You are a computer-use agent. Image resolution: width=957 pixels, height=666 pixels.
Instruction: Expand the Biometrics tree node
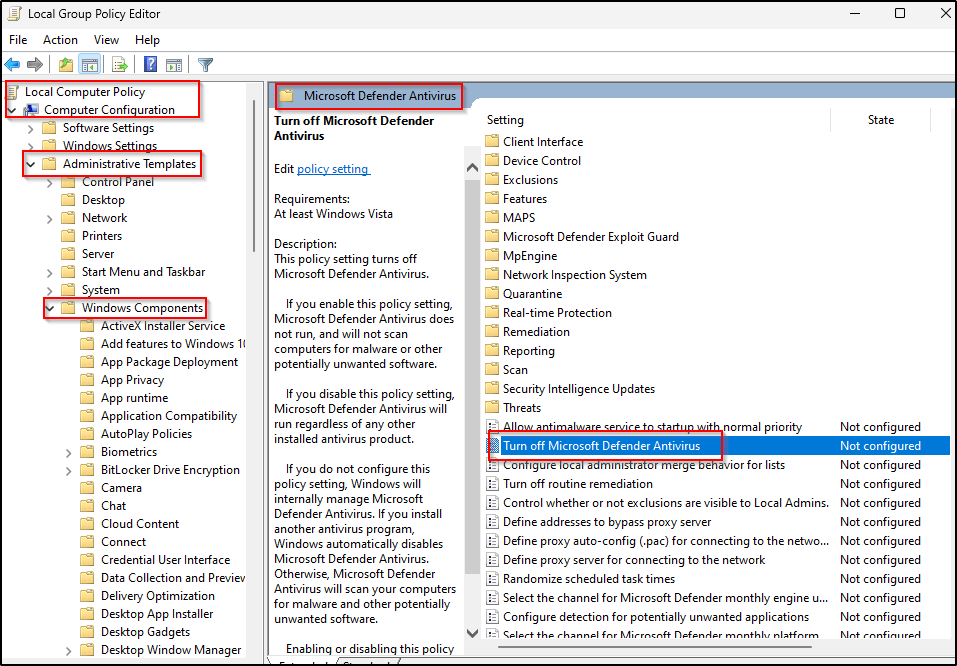click(69, 452)
